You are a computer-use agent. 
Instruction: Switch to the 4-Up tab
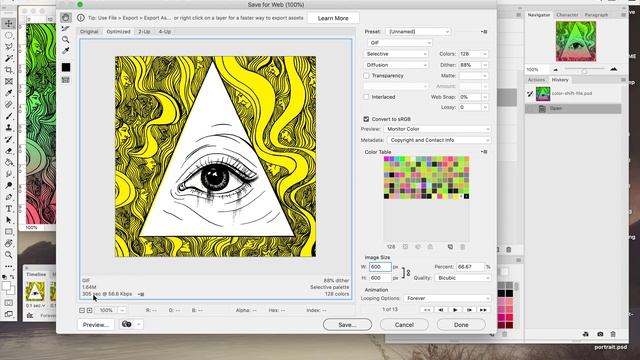pos(165,31)
